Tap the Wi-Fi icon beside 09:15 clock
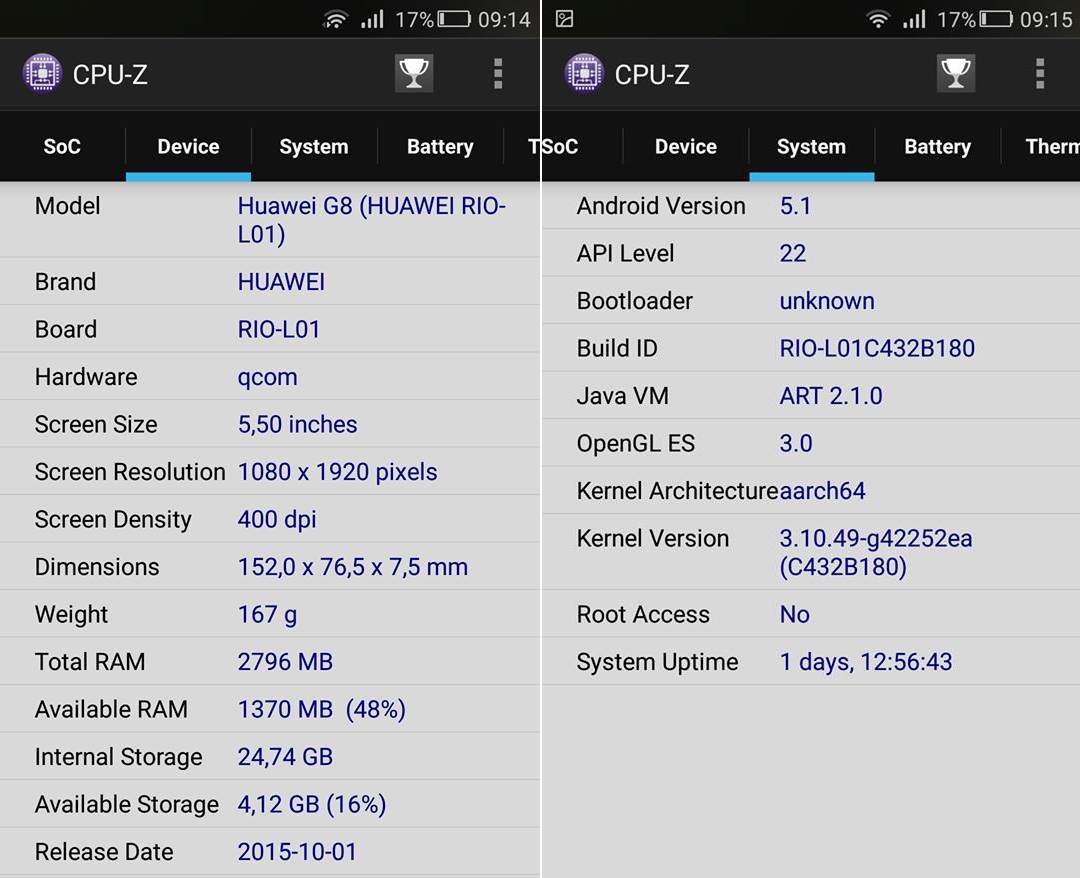This screenshot has height=878, width=1080. click(x=878, y=19)
